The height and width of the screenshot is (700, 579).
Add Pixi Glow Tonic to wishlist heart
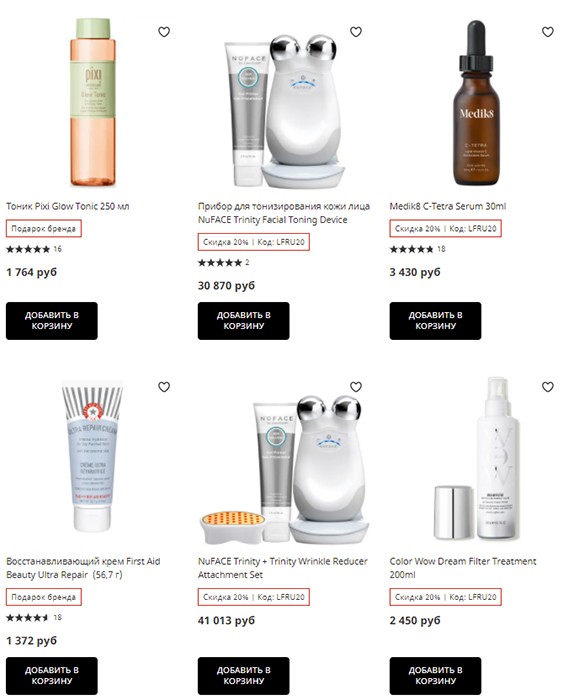click(164, 32)
